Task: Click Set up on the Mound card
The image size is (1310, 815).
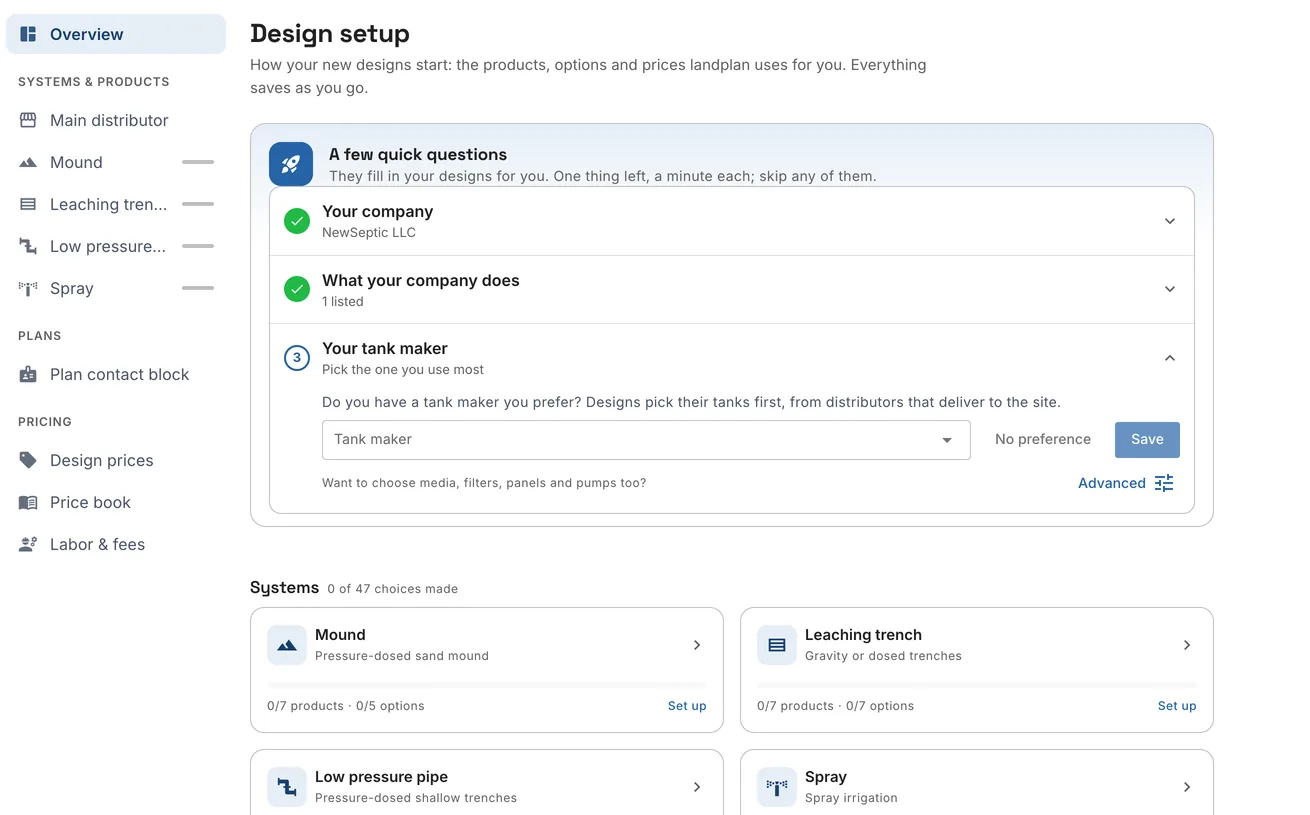Action: coord(687,706)
